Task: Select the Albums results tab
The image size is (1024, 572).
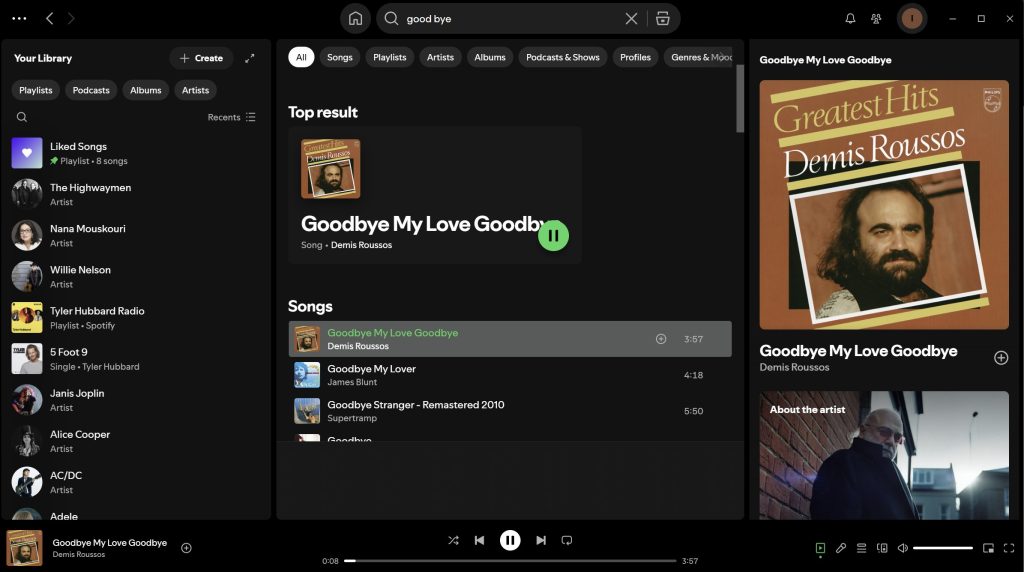Action: tap(490, 57)
